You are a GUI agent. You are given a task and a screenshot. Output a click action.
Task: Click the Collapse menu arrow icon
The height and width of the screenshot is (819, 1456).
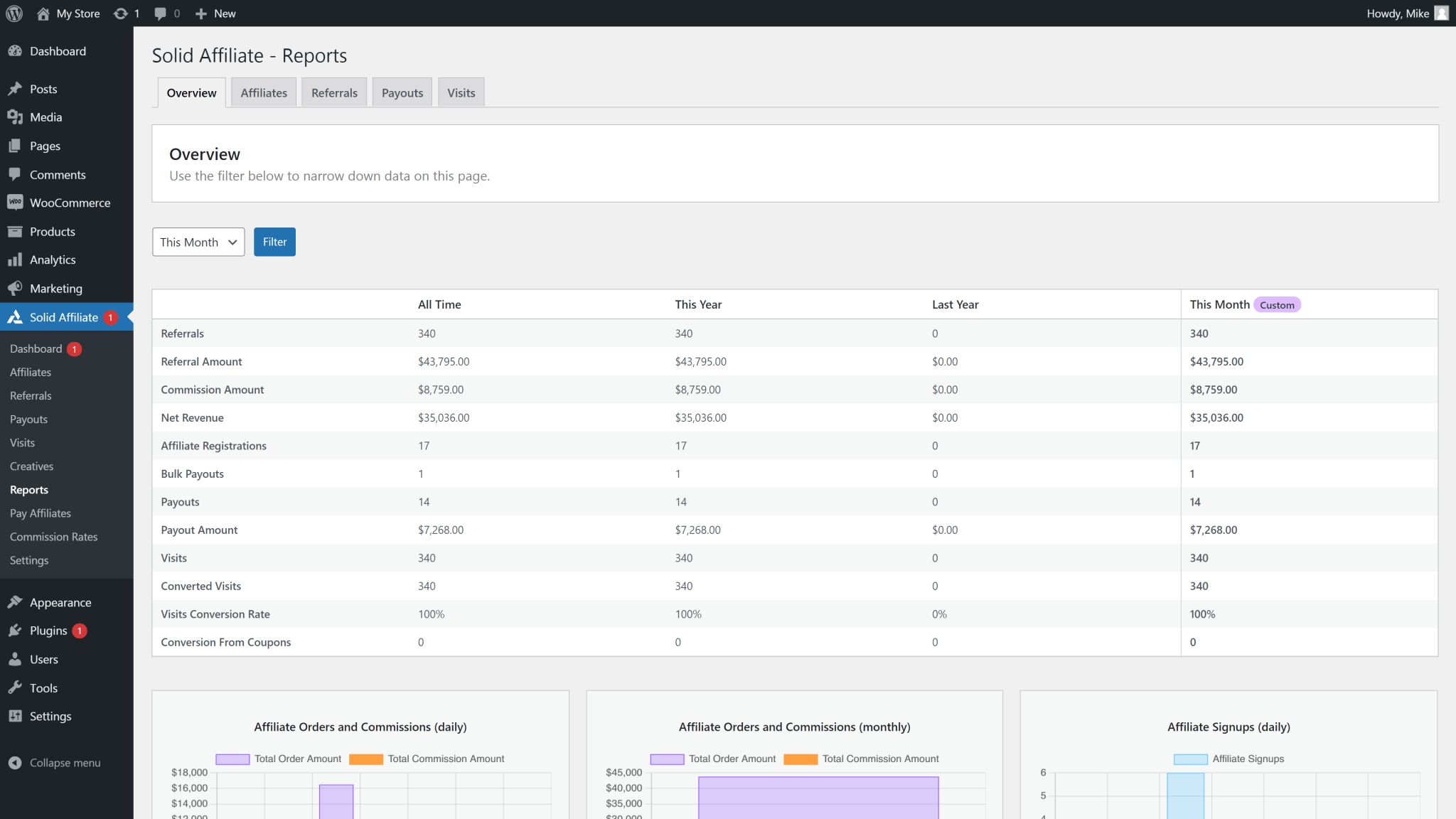[15, 763]
